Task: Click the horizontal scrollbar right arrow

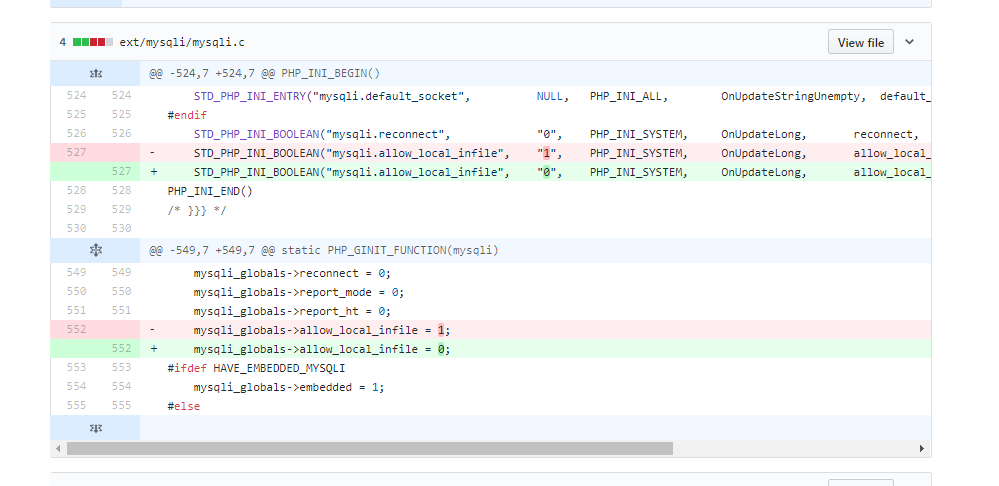Action: click(921, 448)
